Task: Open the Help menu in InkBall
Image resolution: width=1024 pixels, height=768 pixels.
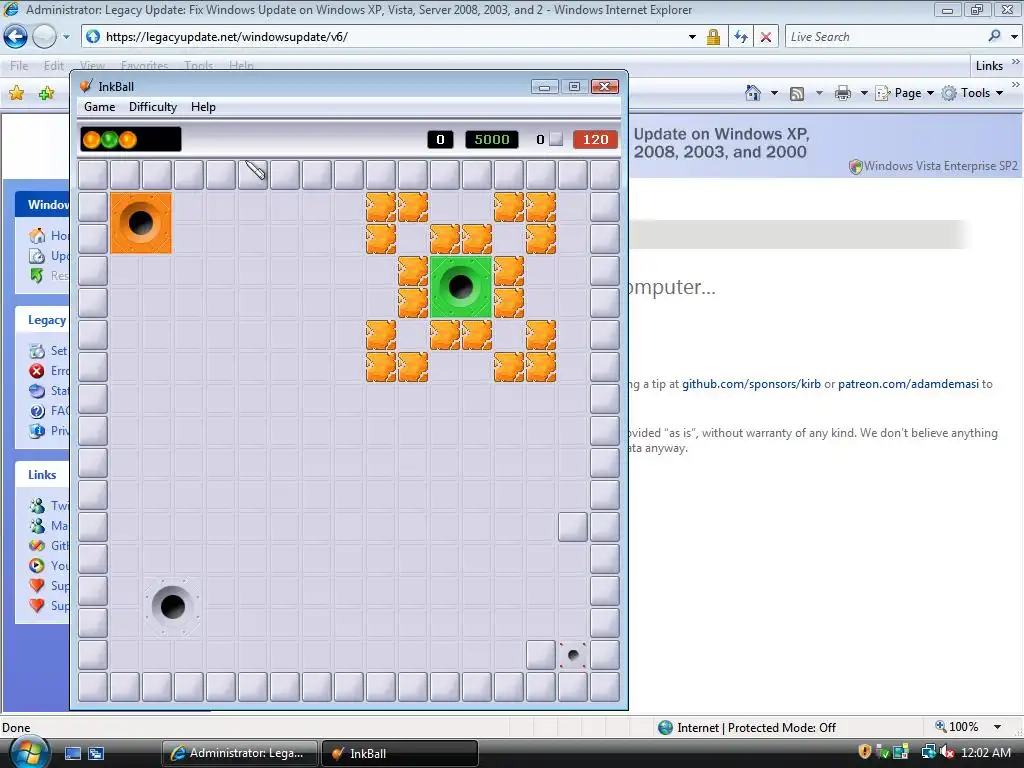Action: pyautogui.click(x=203, y=106)
